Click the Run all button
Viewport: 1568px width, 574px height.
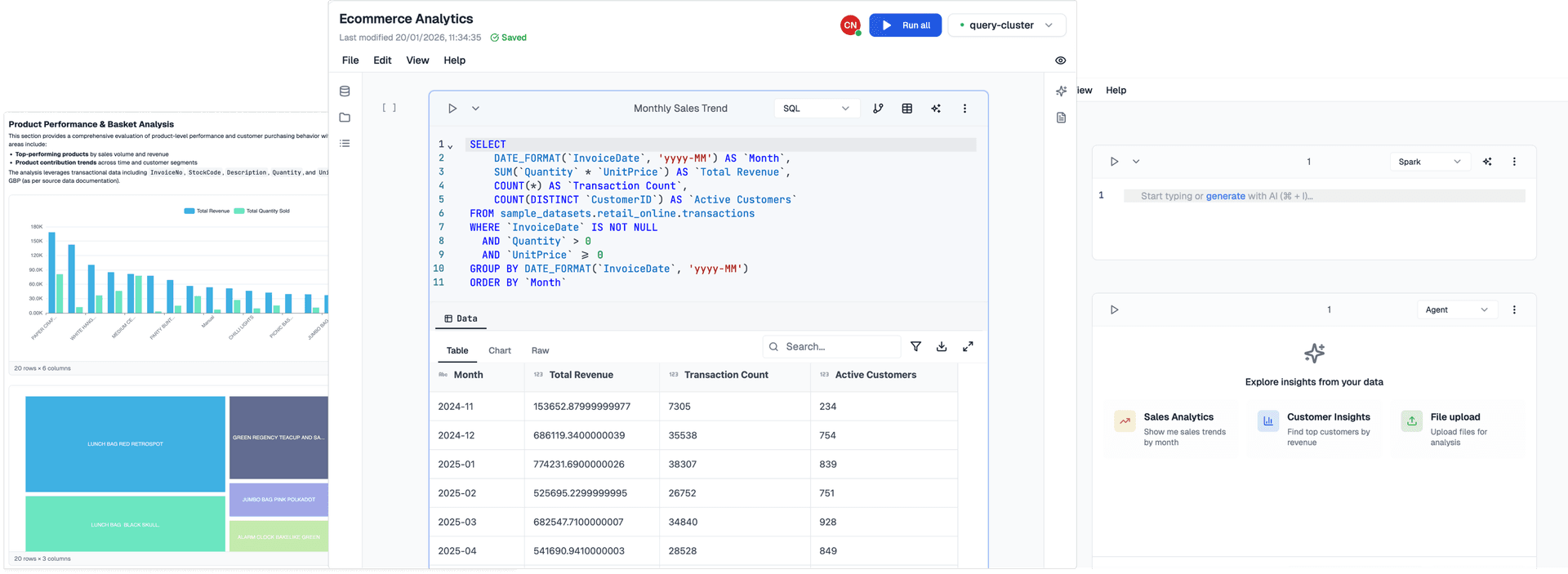point(905,25)
